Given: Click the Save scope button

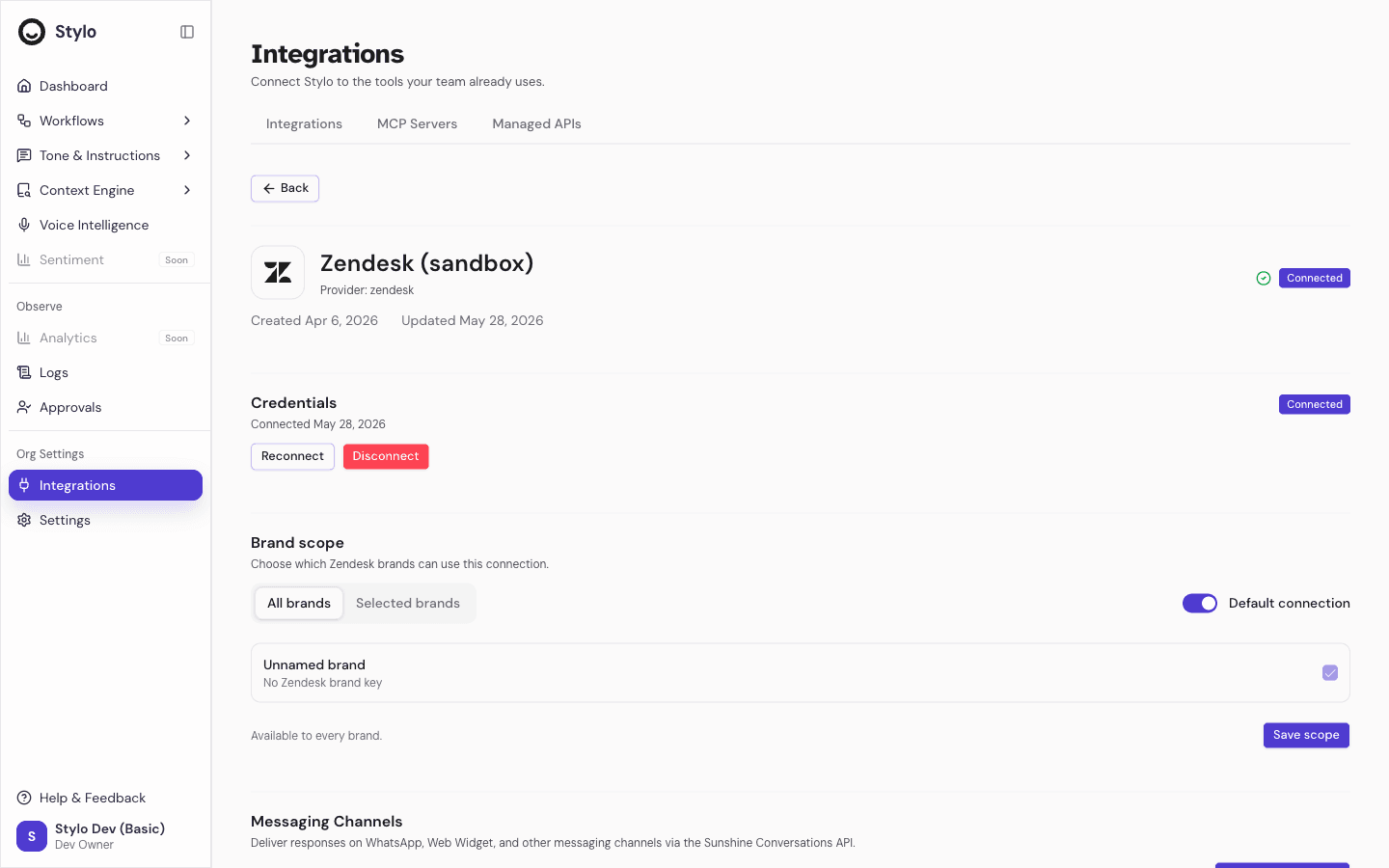Looking at the screenshot, I should [1306, 735].
